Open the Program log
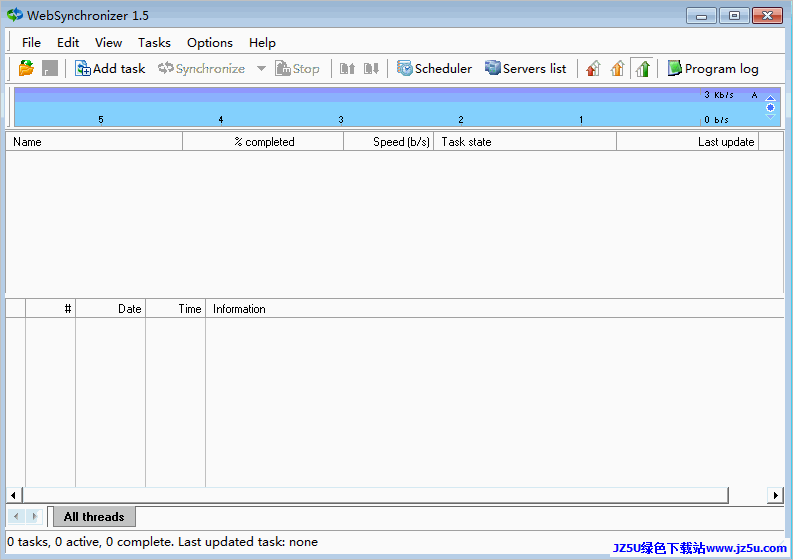 [x=713, y=68]
